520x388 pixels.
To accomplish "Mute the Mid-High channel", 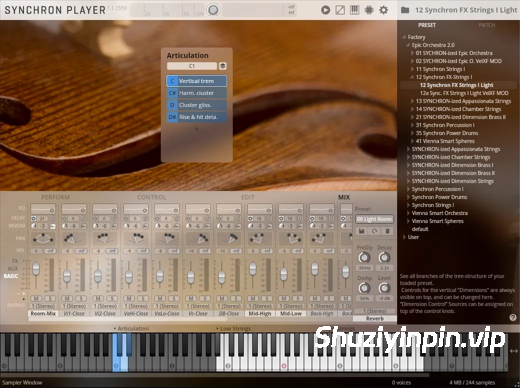I will pyautogui.click(x=253, y=298).
